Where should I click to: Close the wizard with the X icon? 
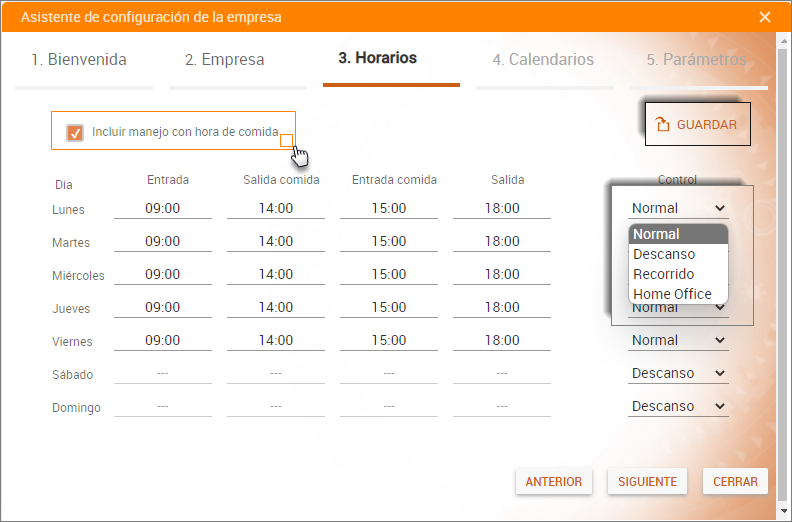pyautogui.click(x=765, y=17)
